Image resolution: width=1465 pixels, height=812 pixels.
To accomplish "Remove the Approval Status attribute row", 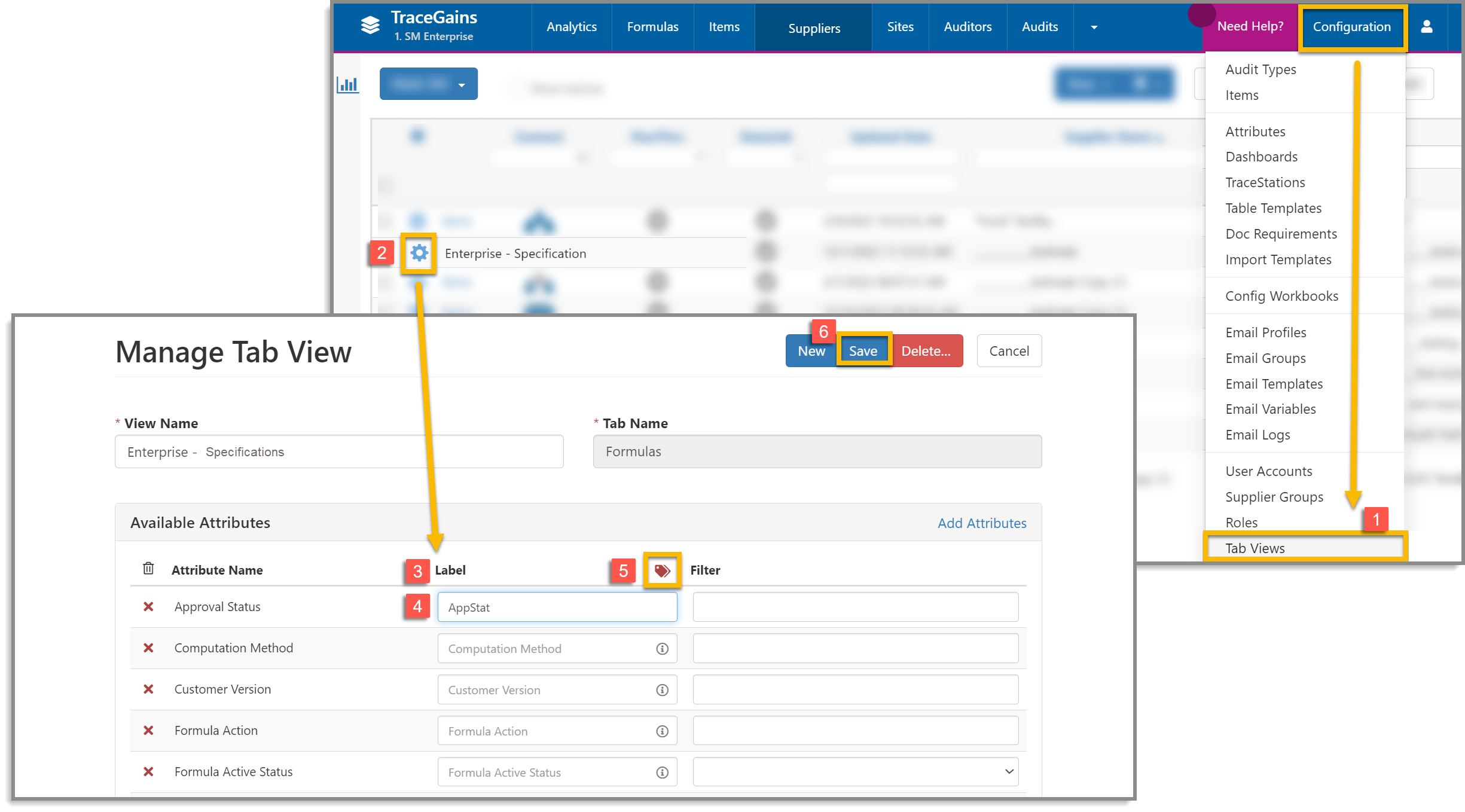I will pyautogui.click(x=148, y=607).
